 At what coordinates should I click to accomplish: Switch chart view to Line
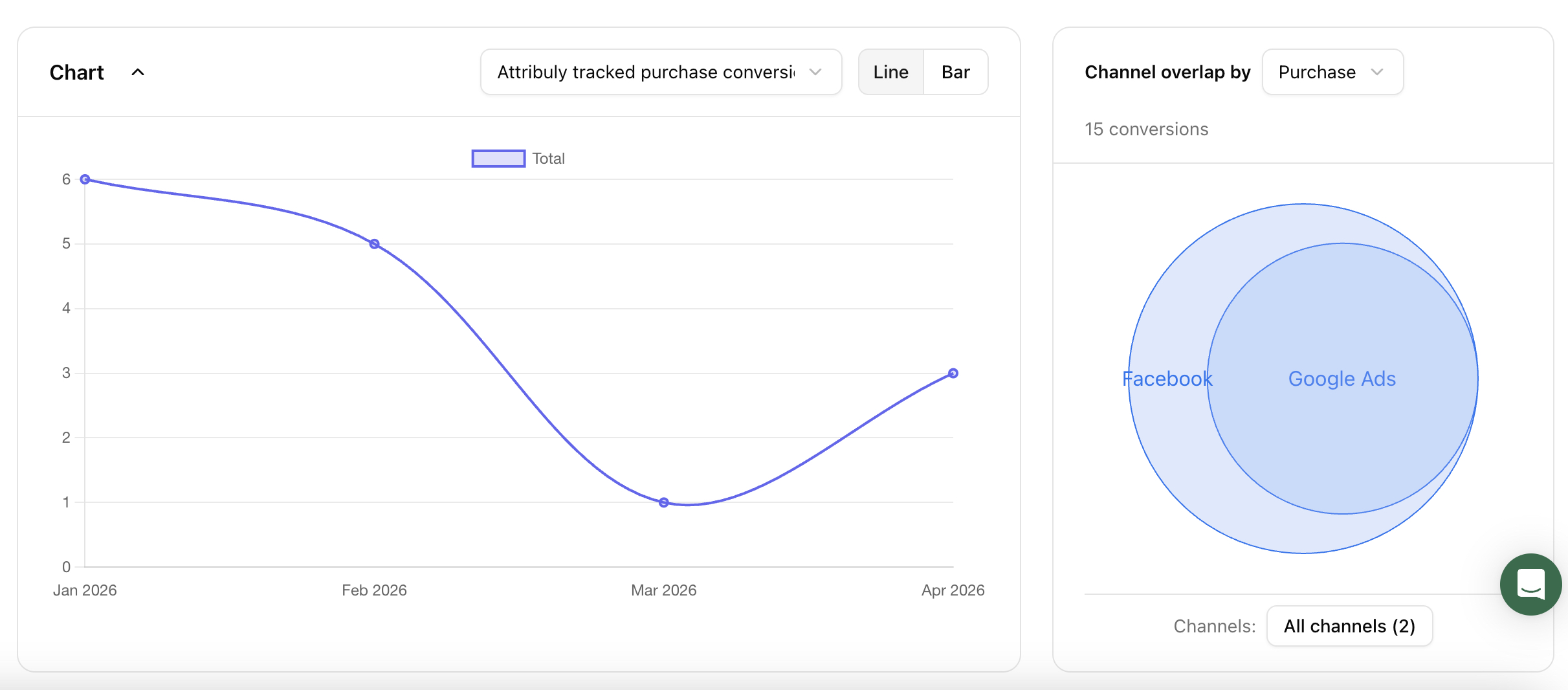[890, 72]
